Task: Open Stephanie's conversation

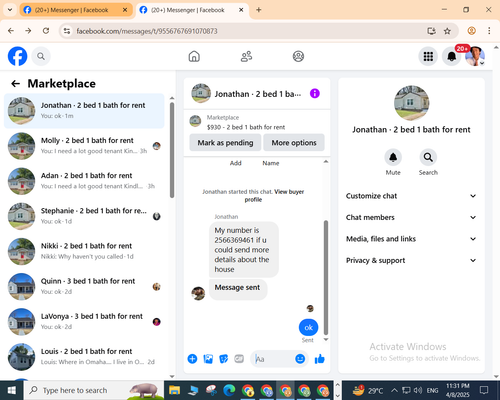Action: point(84,216)
